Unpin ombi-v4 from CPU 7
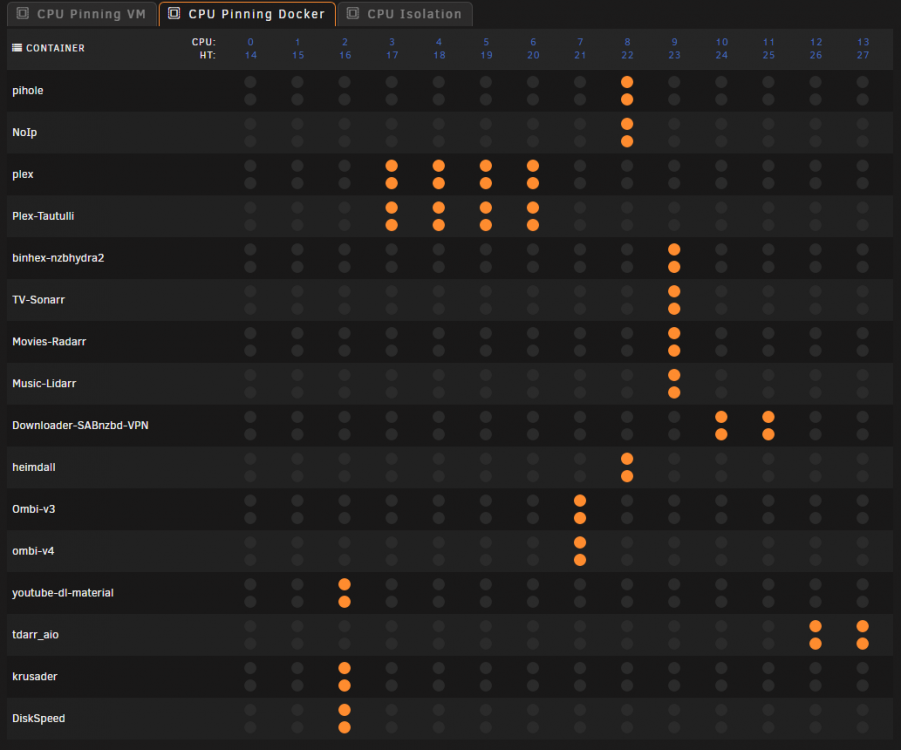This screenshot has width=901, height=750. 580,543
